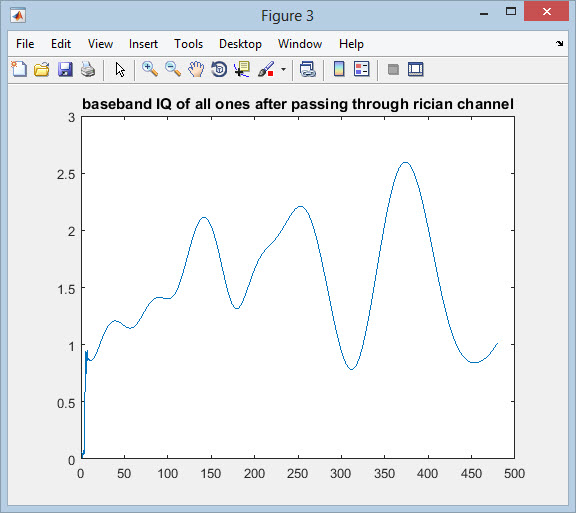This screenshot has width=576, height=513.
Task: Hide plot tools with the gray square icon
Action: 393,69
